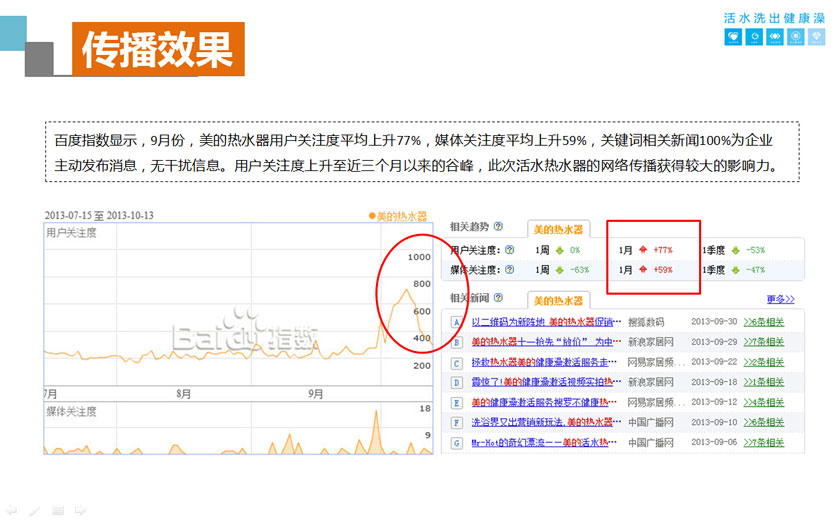Click the letter G news marker icon
Screen dimensions: 840x522
pos(456,442)
